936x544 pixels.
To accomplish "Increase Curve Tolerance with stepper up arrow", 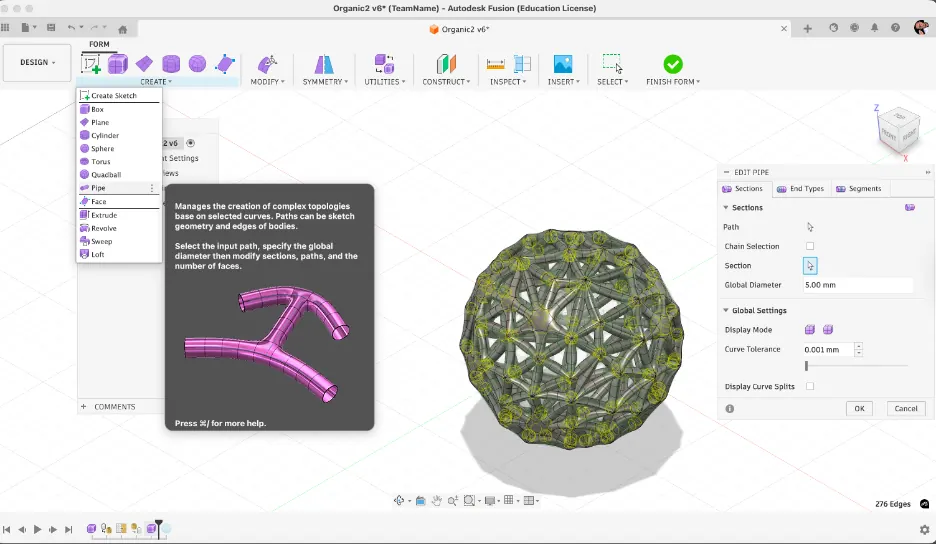I will click(858, 346).
